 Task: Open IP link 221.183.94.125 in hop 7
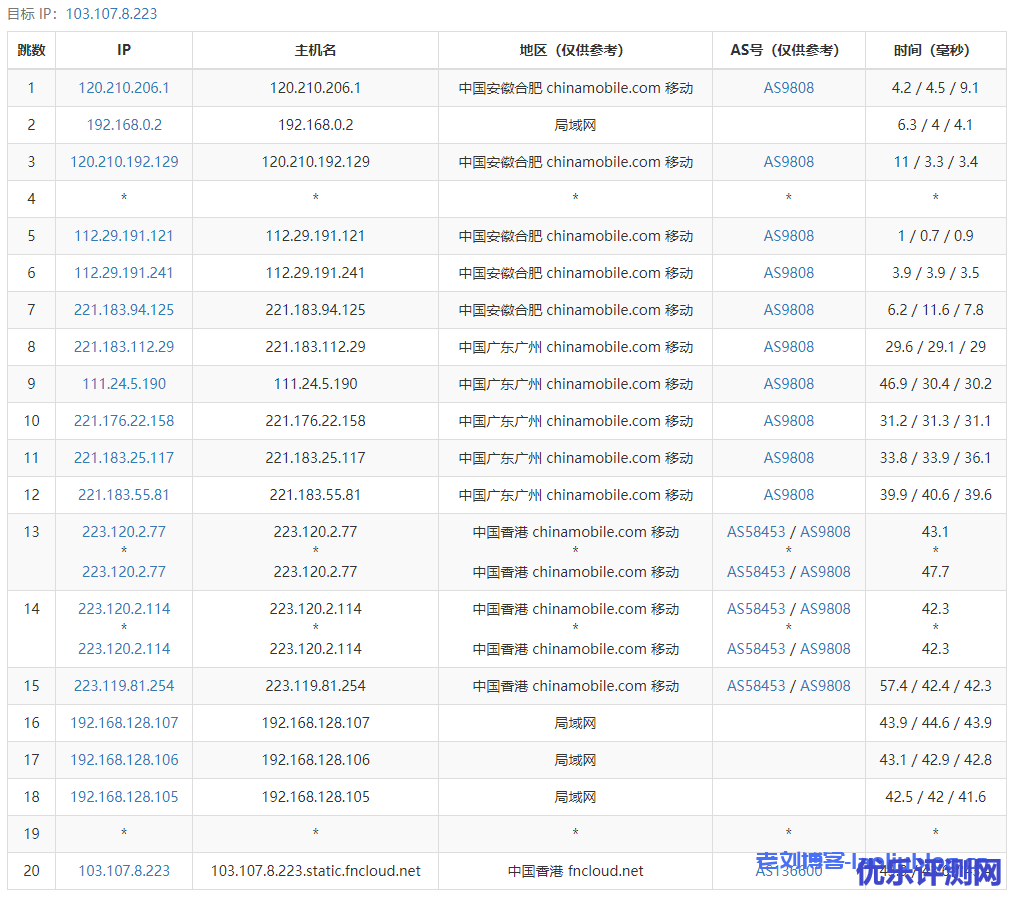124,310
